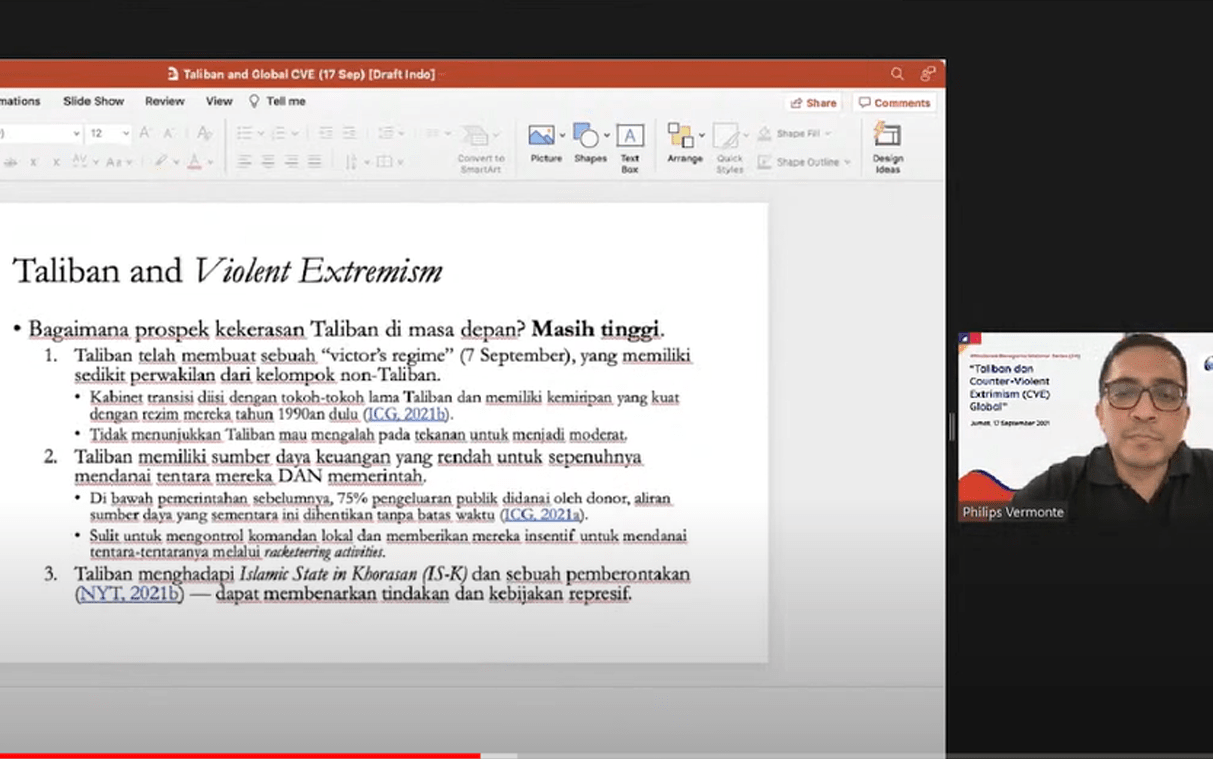
Task: Expand the font size dropdown
Action: 126,133
